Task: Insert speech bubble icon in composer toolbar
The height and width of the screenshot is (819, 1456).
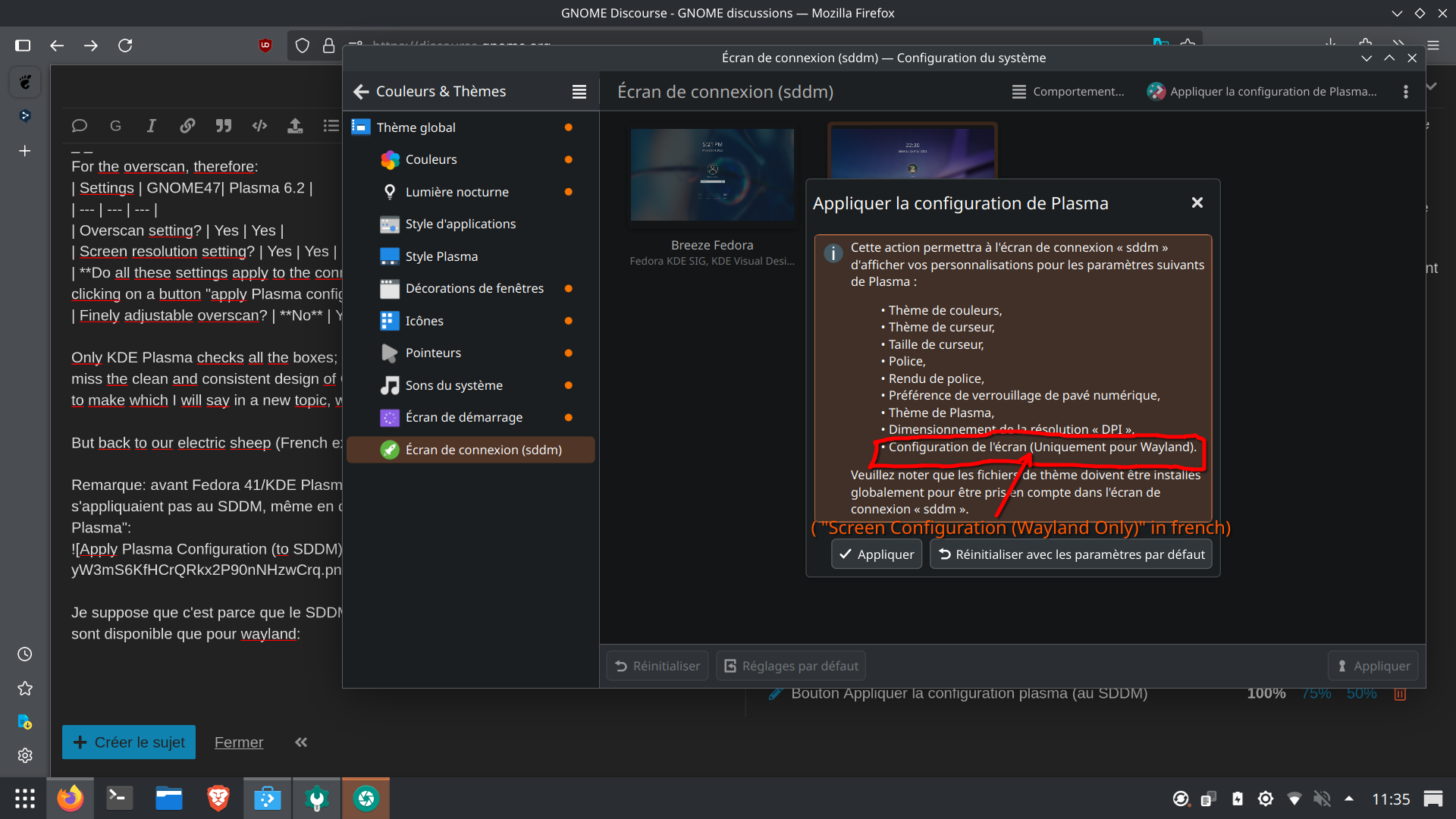Action: click(x=80, y=126)
